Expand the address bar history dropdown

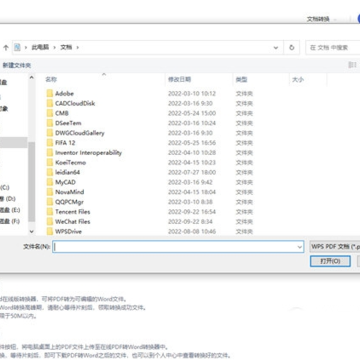point(276,48)
